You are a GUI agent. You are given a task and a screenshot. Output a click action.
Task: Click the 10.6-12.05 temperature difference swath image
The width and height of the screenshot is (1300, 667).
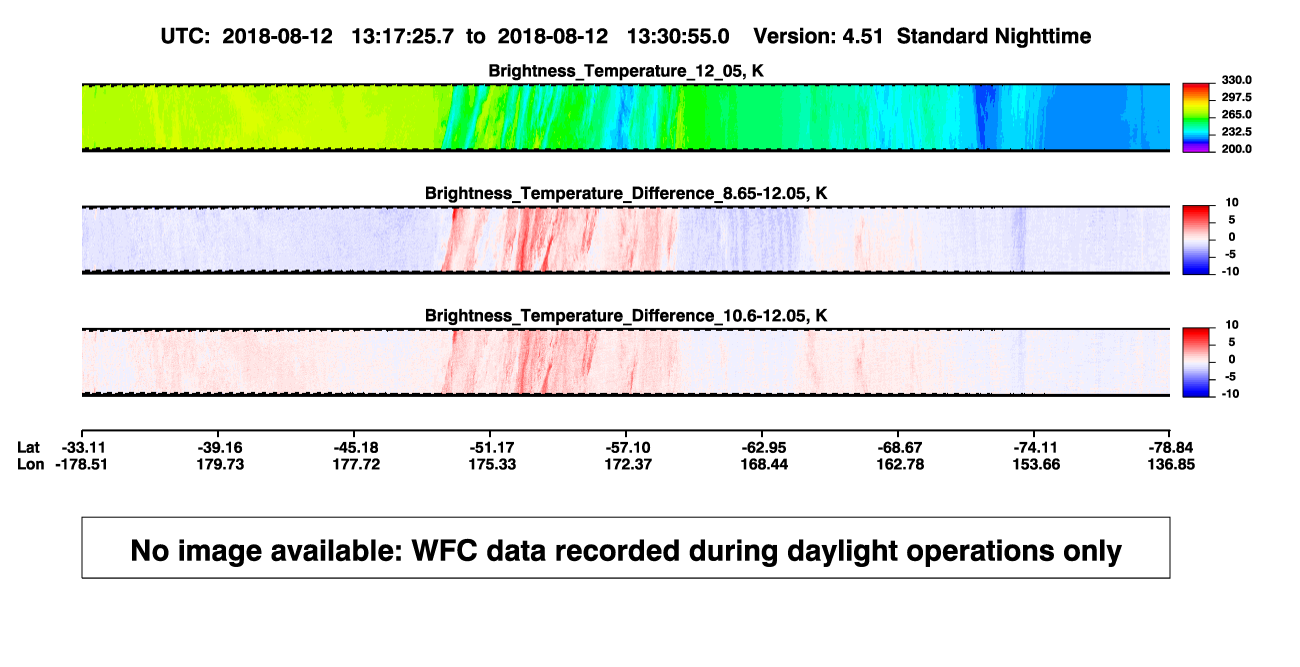click(625, 362)
